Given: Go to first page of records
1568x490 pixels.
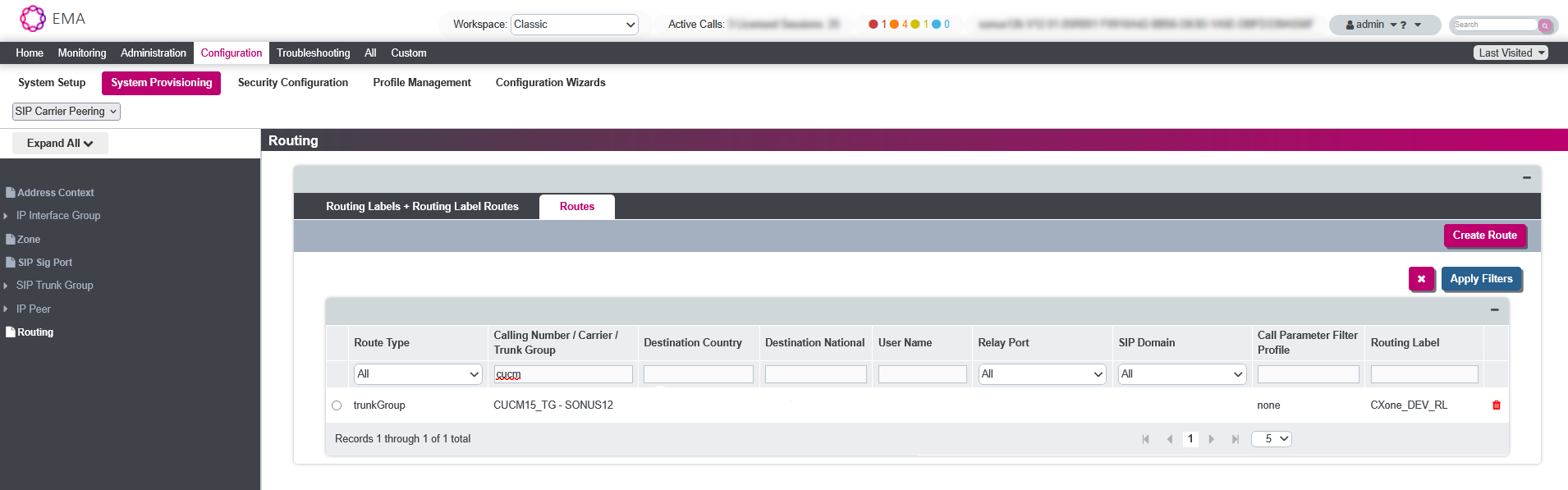Looking at the screenshot, I should pyautogui.click(x=1145, y=439).
